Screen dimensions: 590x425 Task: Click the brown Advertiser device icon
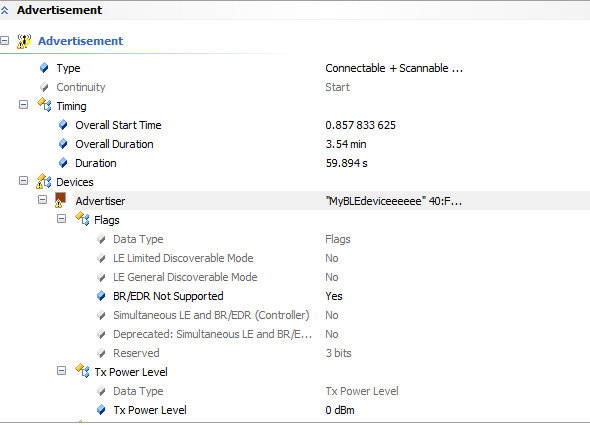coord(60,200)
